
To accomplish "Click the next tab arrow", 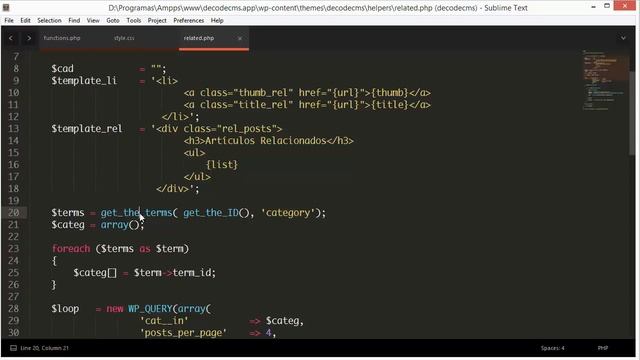I will tap(29, 38).
